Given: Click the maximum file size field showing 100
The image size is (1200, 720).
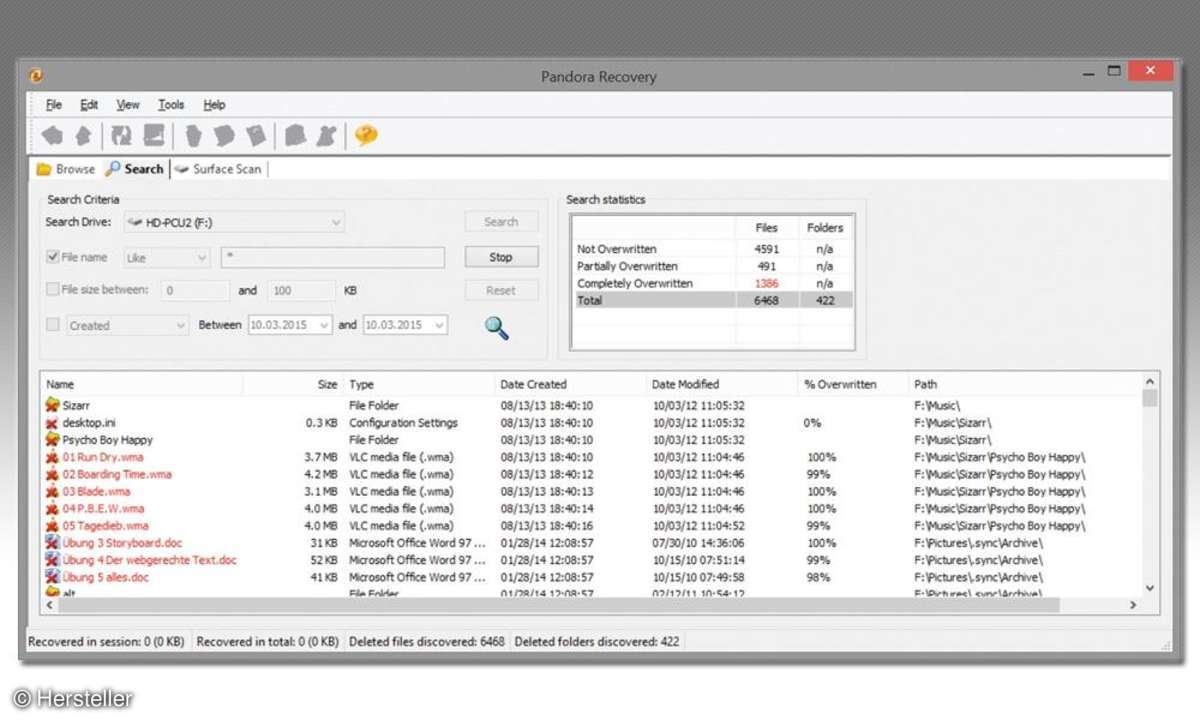Looking at the screenshot, I should click(x=301, y=291).
